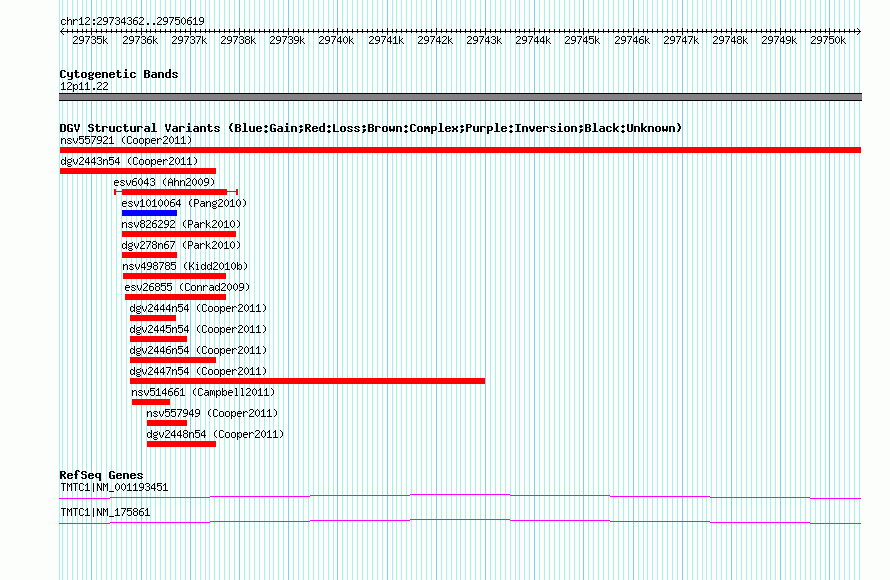Click the nsv557921 (Cooper2011) variant label
Viewport: 890px width, 580px height.
(126, 140)
